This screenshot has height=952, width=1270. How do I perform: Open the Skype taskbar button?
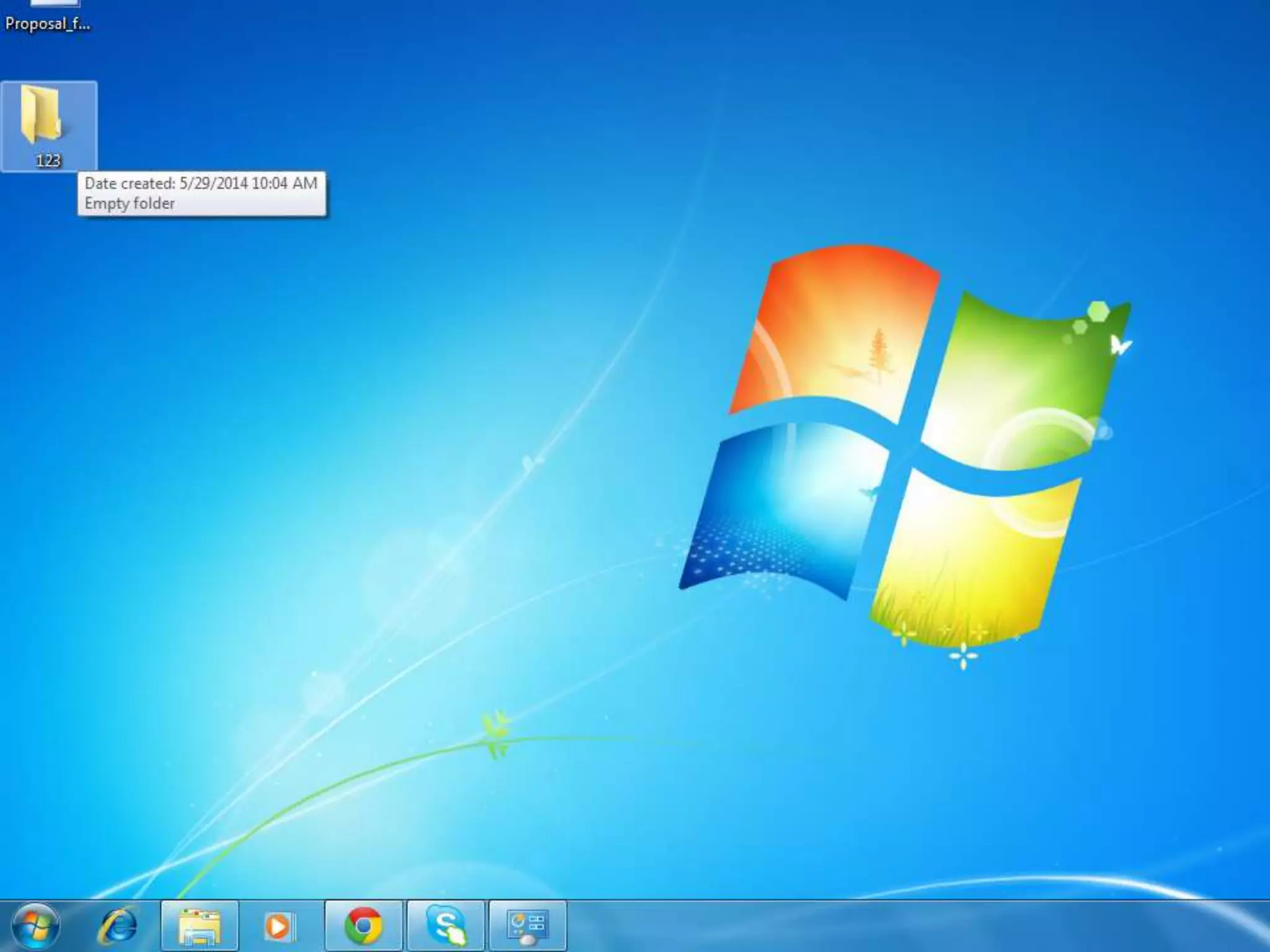pos(446,926)
